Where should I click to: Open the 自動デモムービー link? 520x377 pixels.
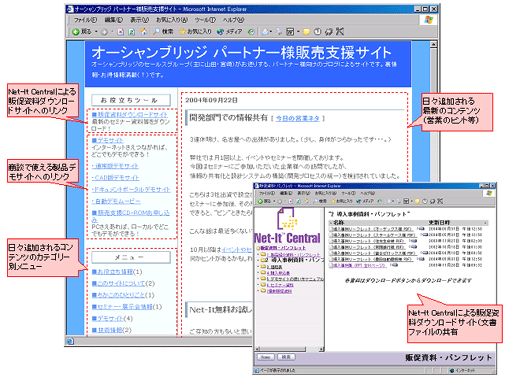(116, 201)
